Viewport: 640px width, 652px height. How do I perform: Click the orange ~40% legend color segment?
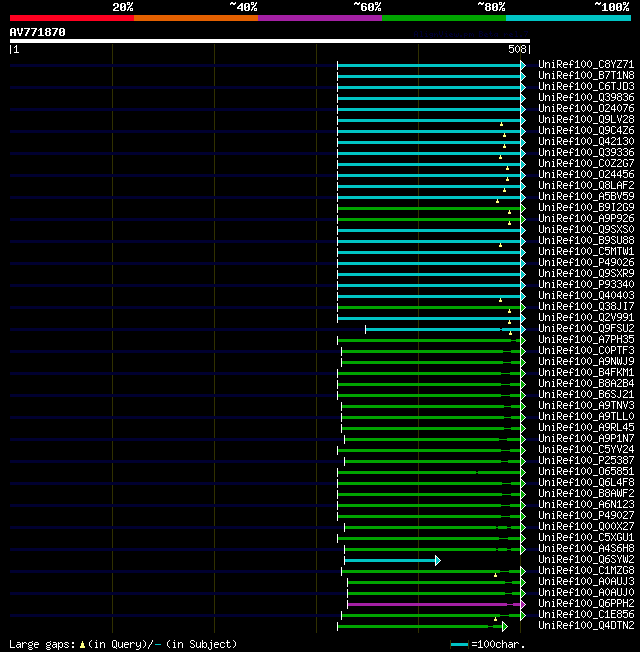click(x=196, y=18)
